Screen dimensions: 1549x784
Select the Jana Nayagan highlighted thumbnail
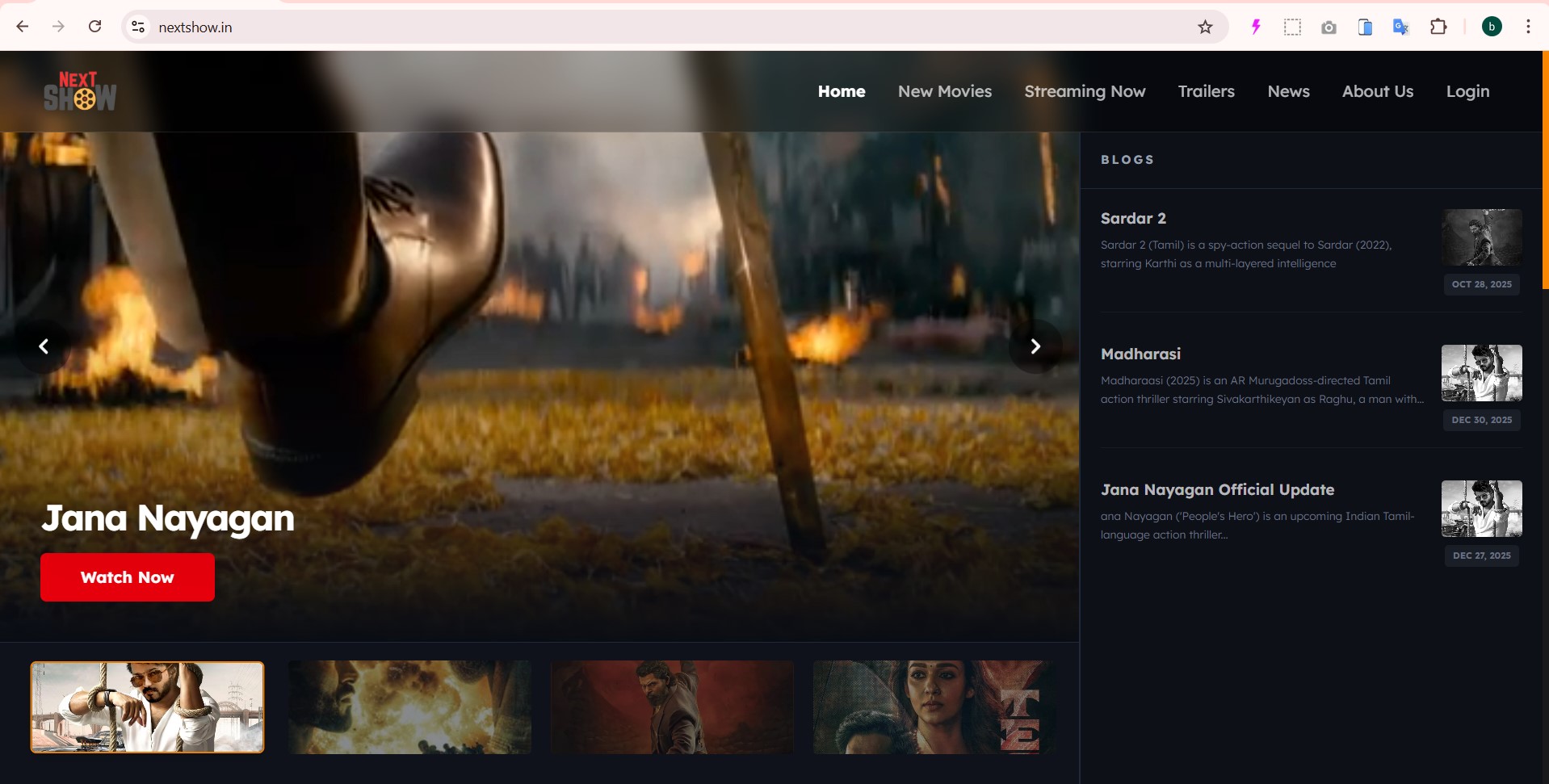(x=147, y=707)
